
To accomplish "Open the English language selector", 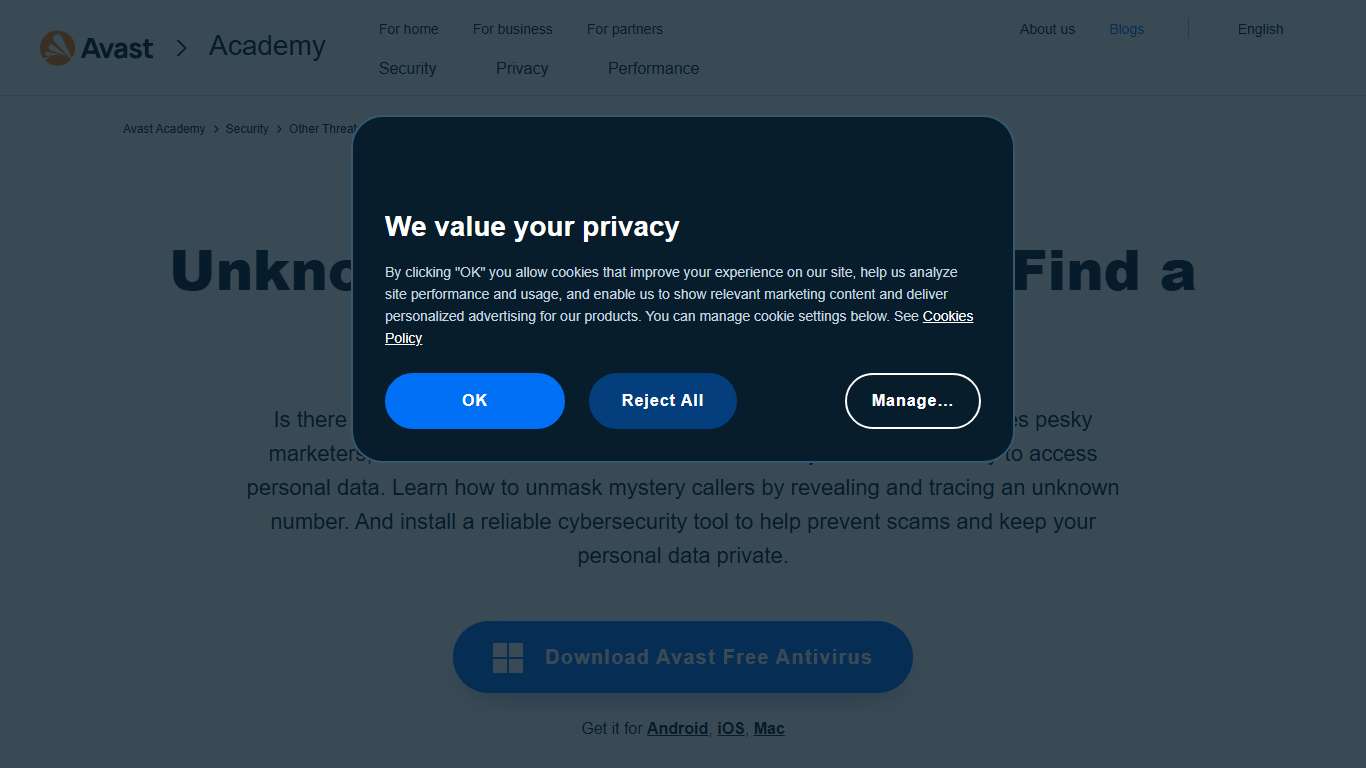I will point(1260,29).
